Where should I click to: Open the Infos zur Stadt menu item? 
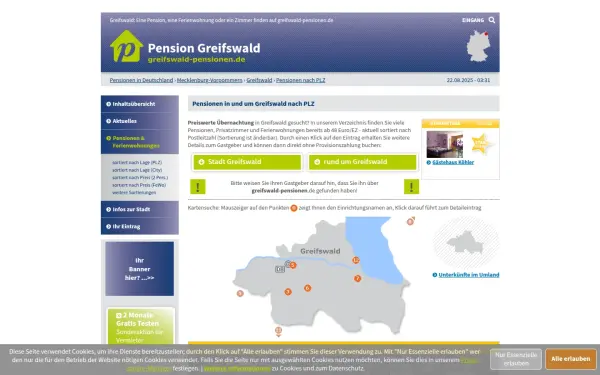coord(140,209)
